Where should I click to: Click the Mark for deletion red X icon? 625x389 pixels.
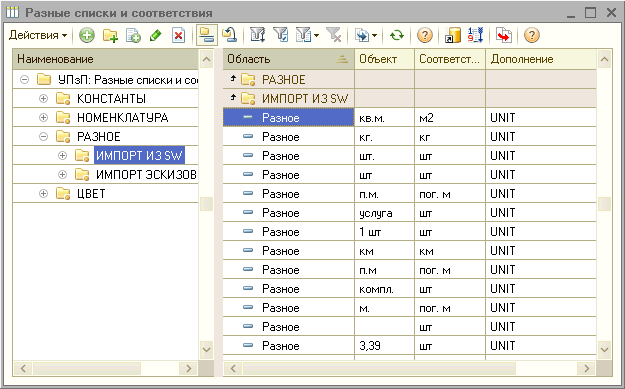point(179,35)
